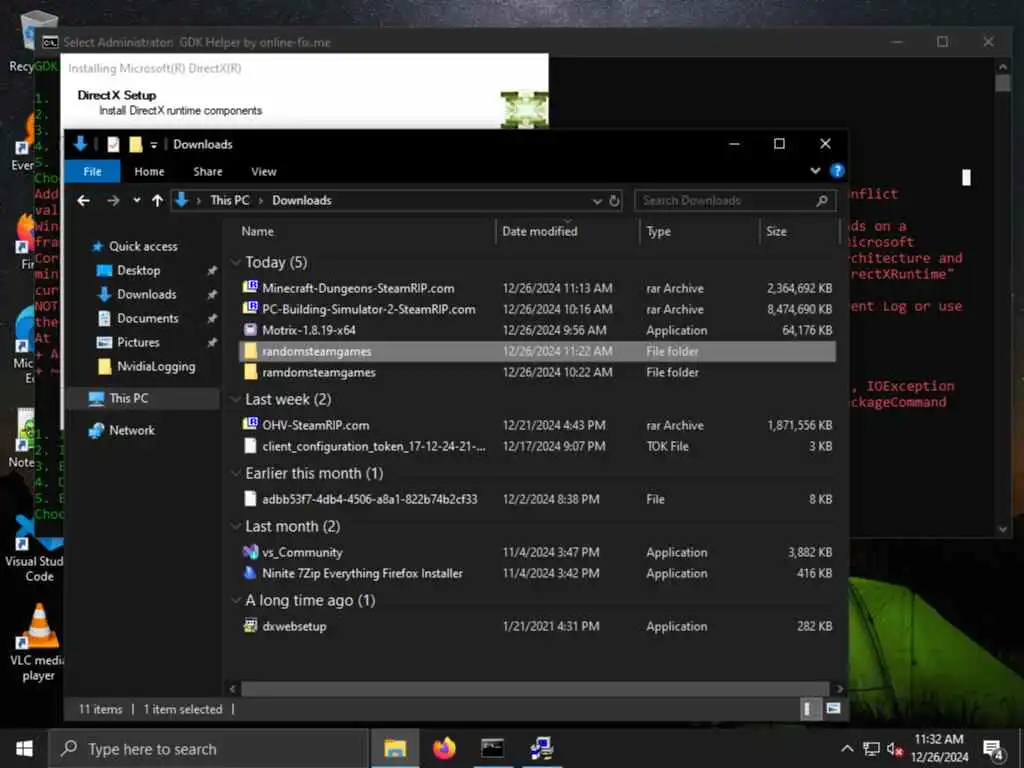Click the muted volume tray icon
Viewport: 1024px width, 768px height.
[x=895, y=749]
